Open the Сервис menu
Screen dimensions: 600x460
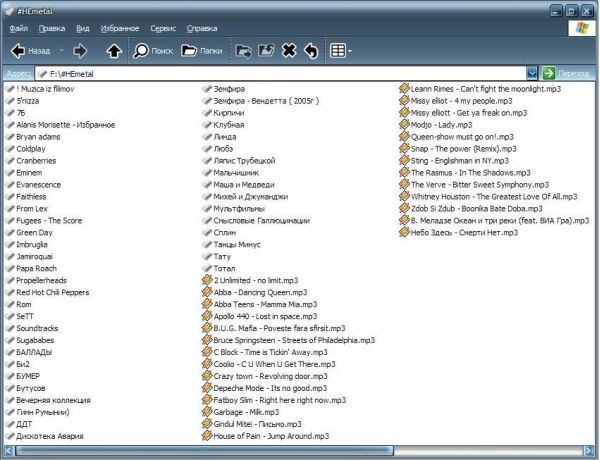tap(163, 28)
